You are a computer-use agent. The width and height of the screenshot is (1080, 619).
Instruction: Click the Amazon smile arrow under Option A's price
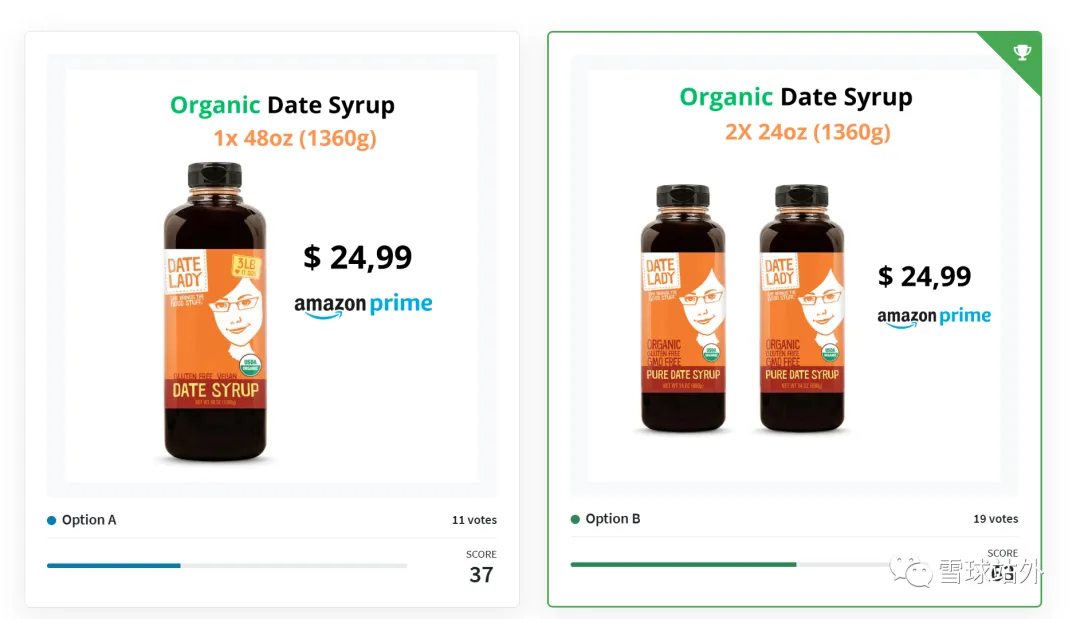click(x=322, y=313)
